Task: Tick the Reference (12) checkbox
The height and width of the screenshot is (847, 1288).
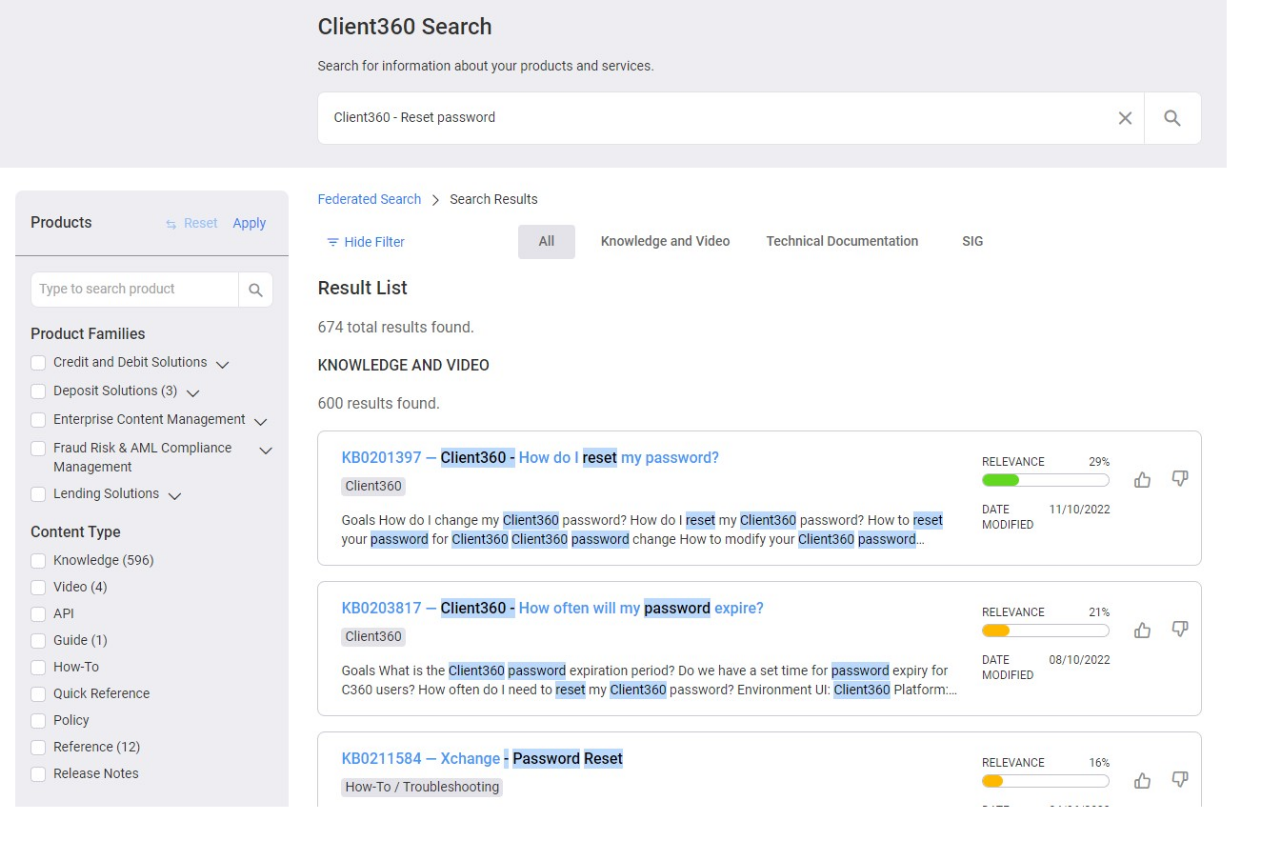Action: (38, 747)
